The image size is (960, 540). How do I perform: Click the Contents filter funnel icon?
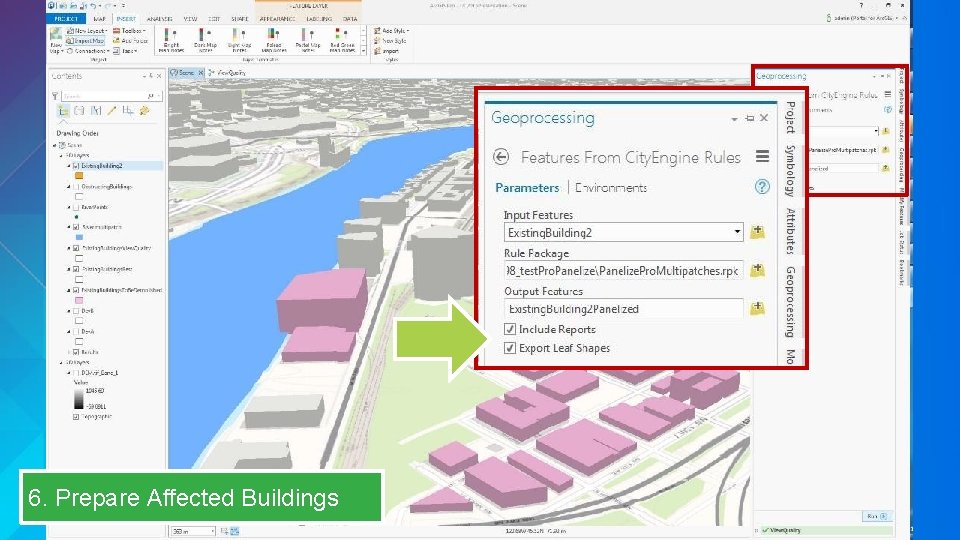[54, 96]
